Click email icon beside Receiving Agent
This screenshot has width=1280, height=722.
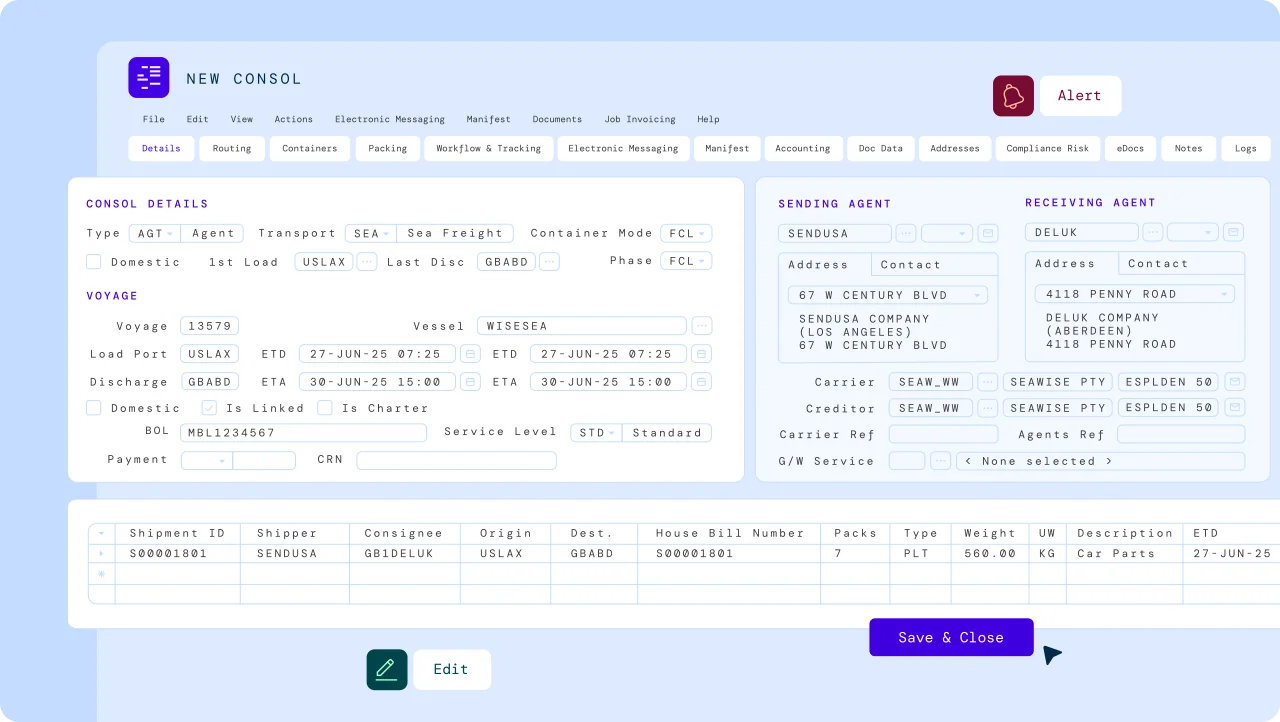coord(1234,232)
